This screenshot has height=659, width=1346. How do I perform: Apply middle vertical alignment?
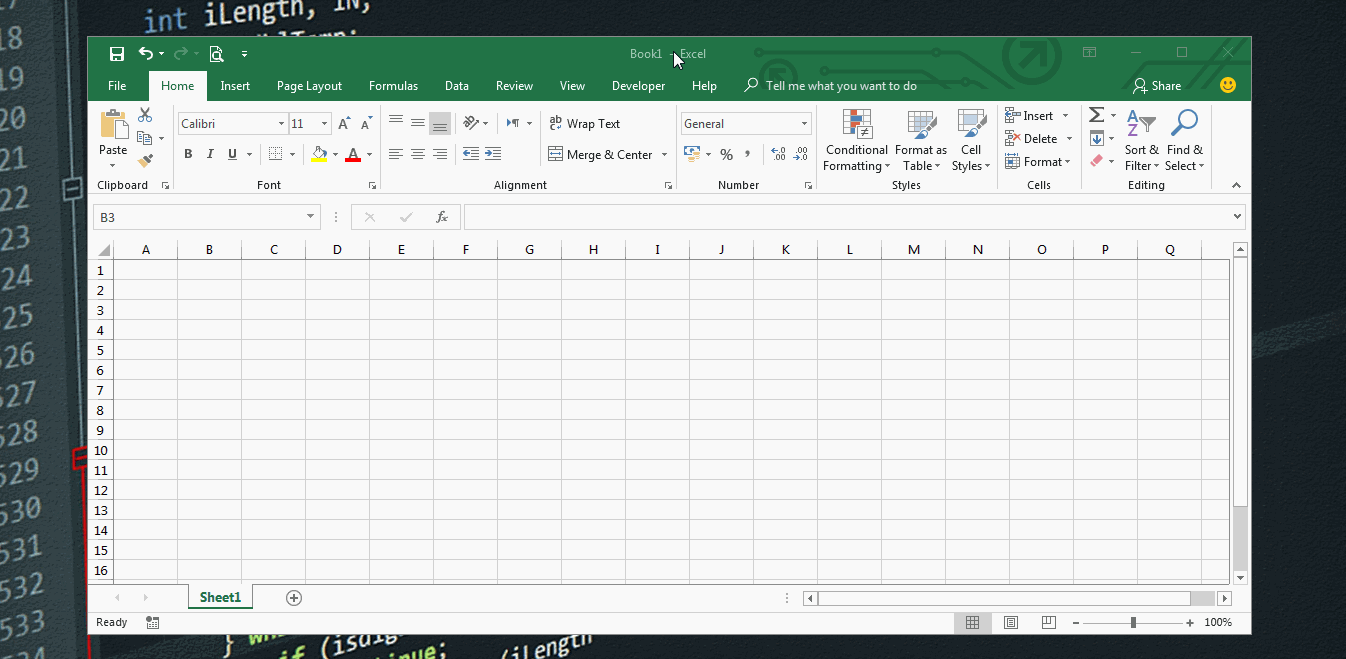pyautogui.click(x=418, y=123)
